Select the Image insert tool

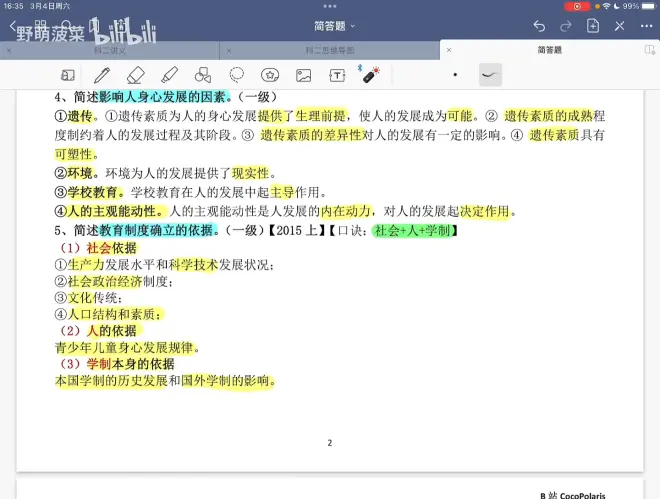[x=304, y=75]
